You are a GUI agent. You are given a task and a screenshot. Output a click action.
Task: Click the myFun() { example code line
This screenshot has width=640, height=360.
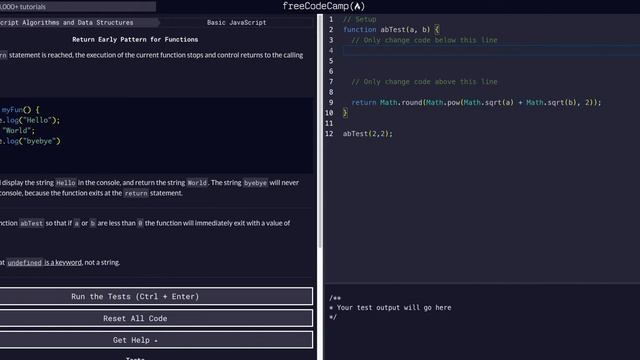pyautogui.click(x=20, y=110)
